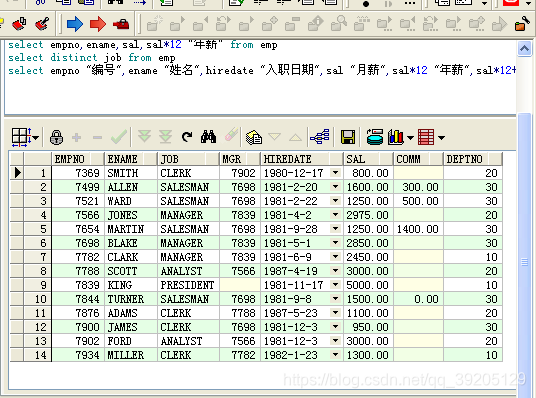Click the EMPNO cell '7934'

78,355
